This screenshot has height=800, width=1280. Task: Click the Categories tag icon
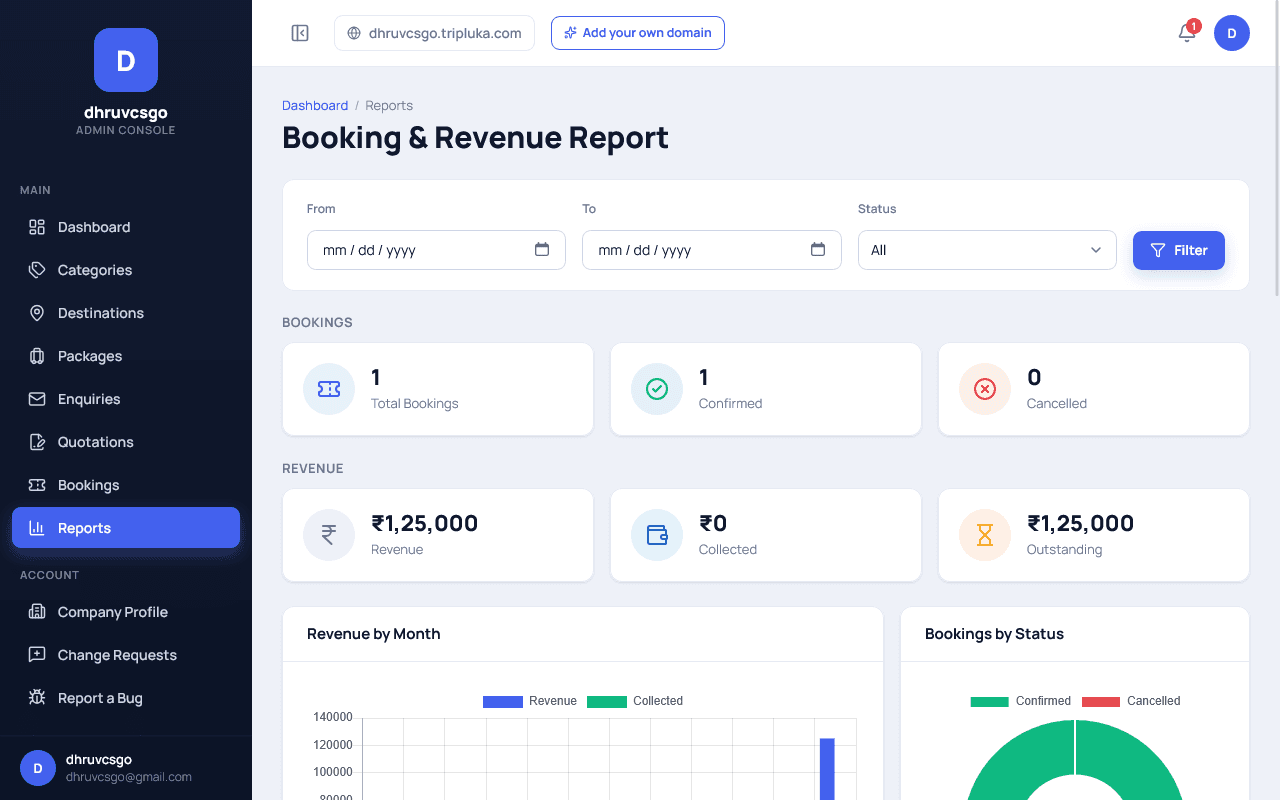pos(37,270)
